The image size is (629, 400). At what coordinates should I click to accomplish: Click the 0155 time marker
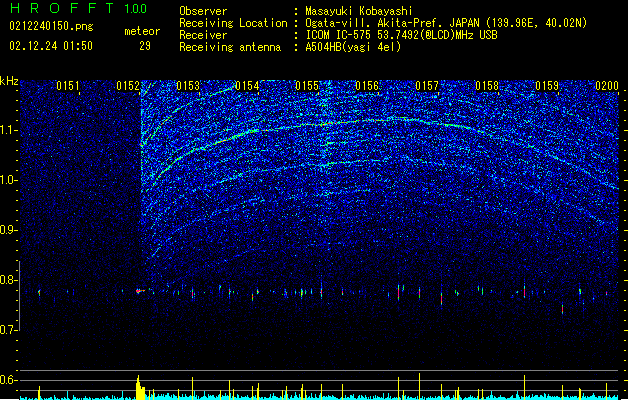coord(307,86)
